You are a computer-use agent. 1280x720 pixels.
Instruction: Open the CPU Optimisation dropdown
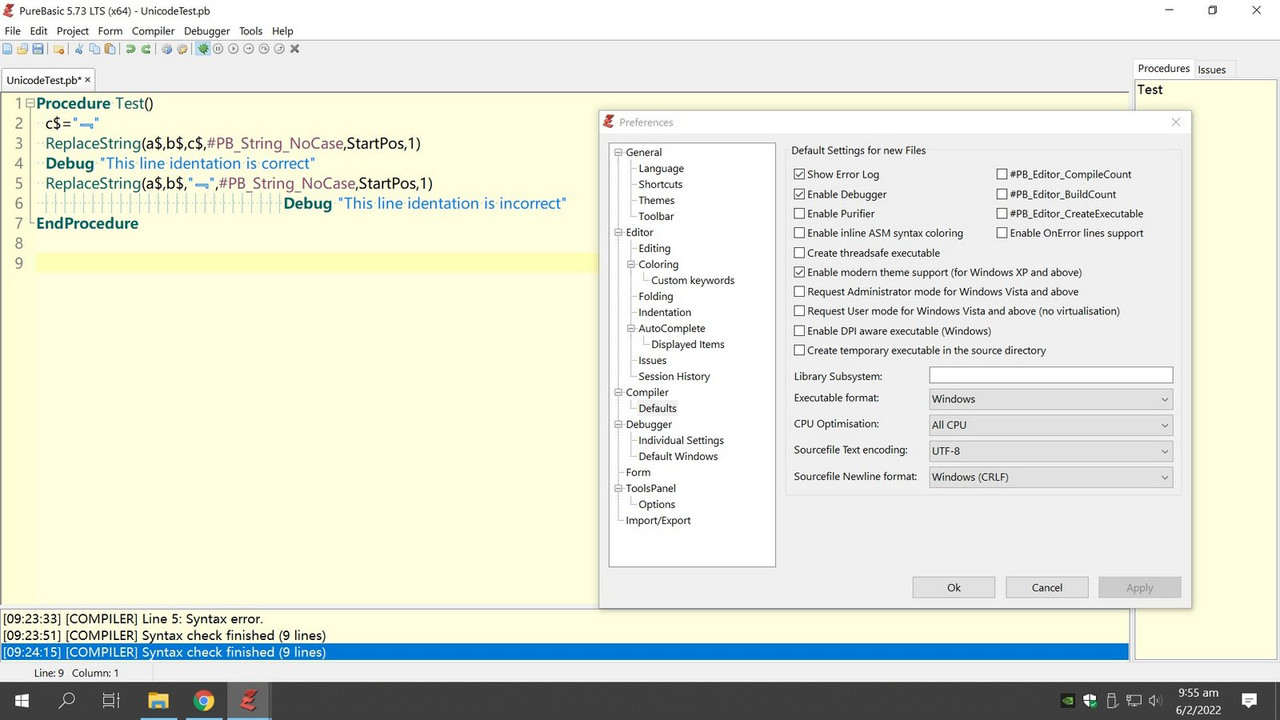1050,425
